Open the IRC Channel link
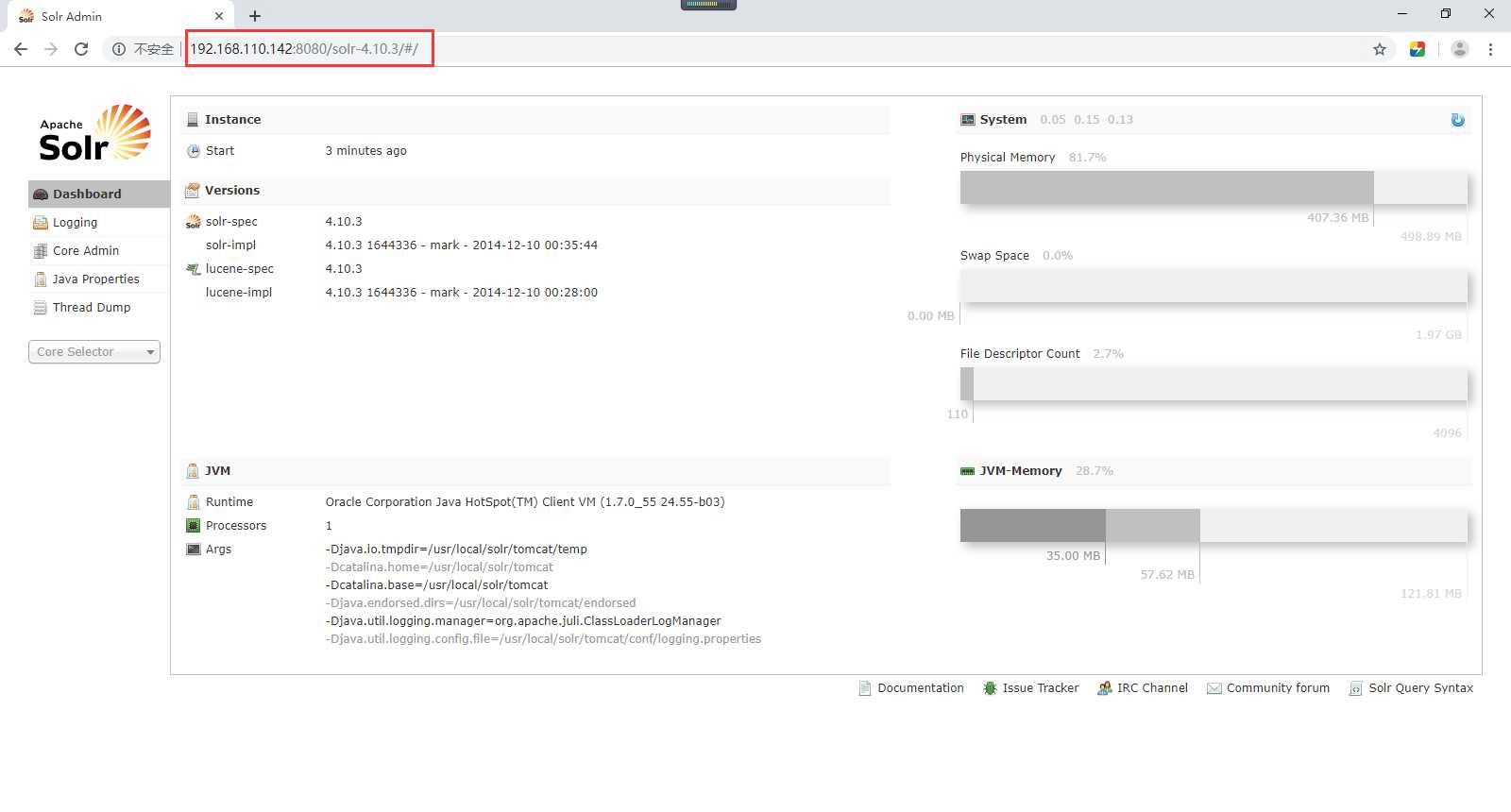Viewport: 1511px width, 812px height. pyautogui.click(x=1152, y=688)
